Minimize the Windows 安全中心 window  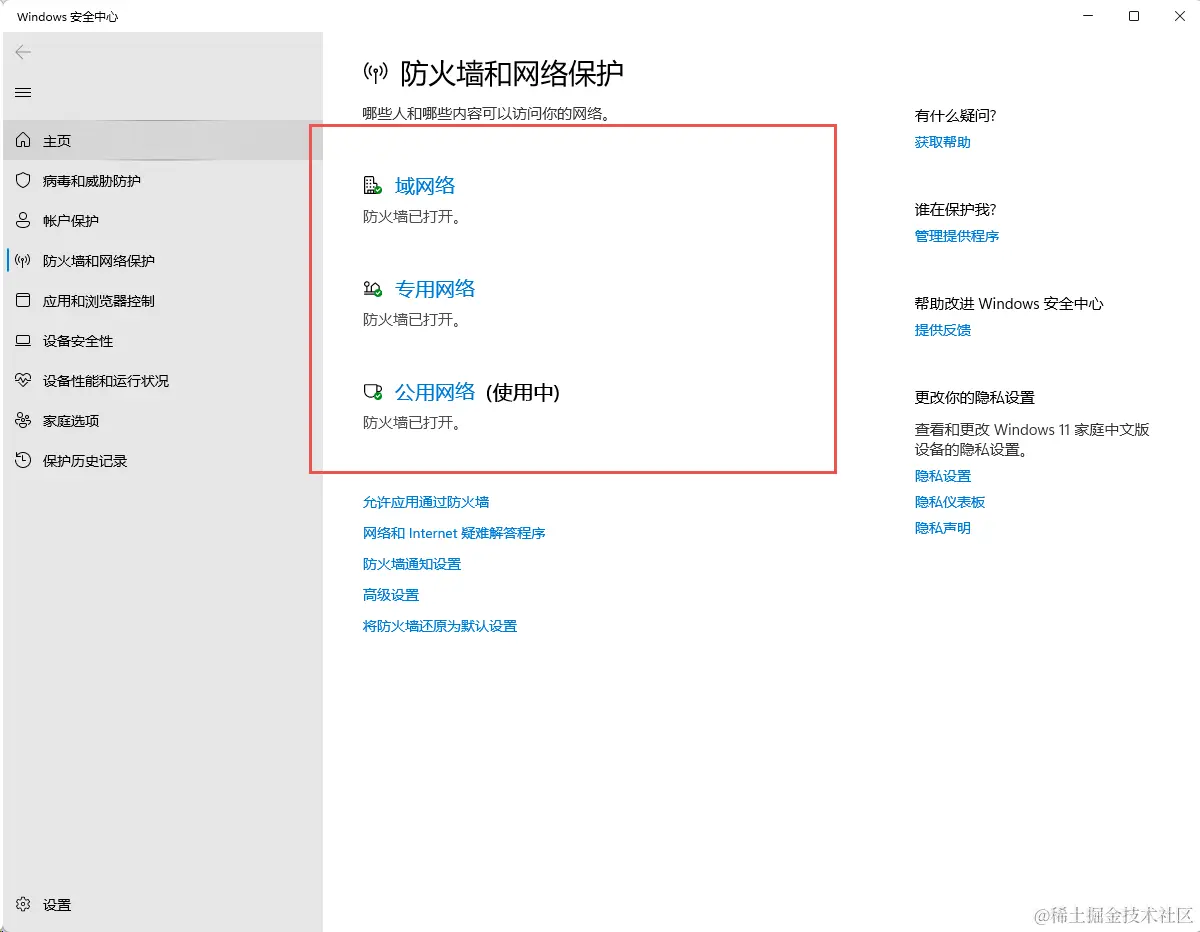[1088, 16]
